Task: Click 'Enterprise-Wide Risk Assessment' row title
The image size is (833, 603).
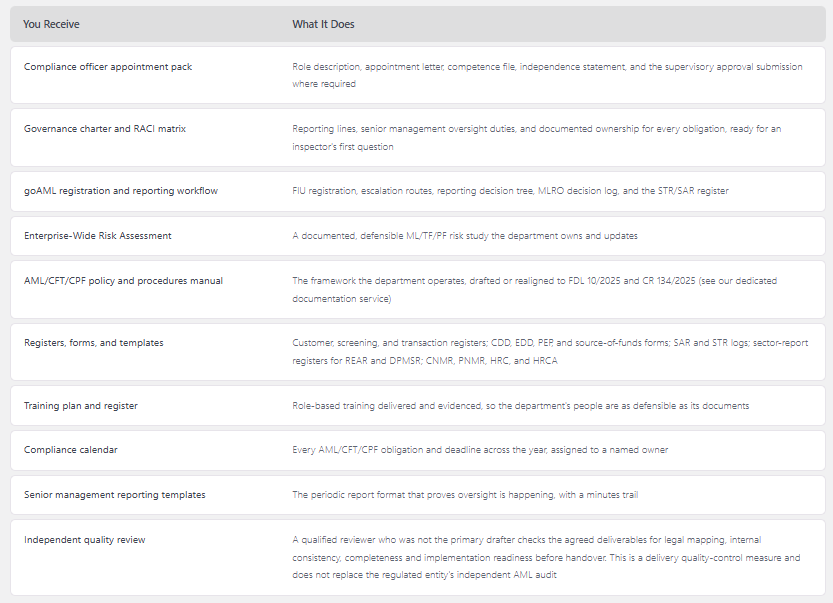Action: 98,235
